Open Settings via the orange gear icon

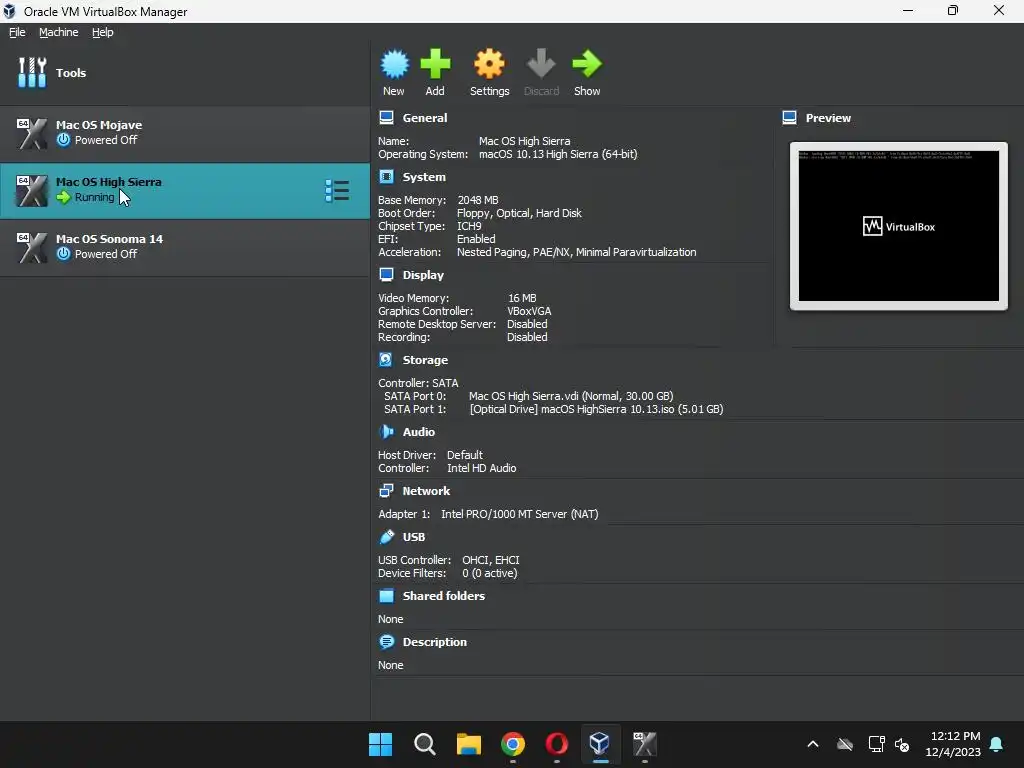[x=489, y=64]
